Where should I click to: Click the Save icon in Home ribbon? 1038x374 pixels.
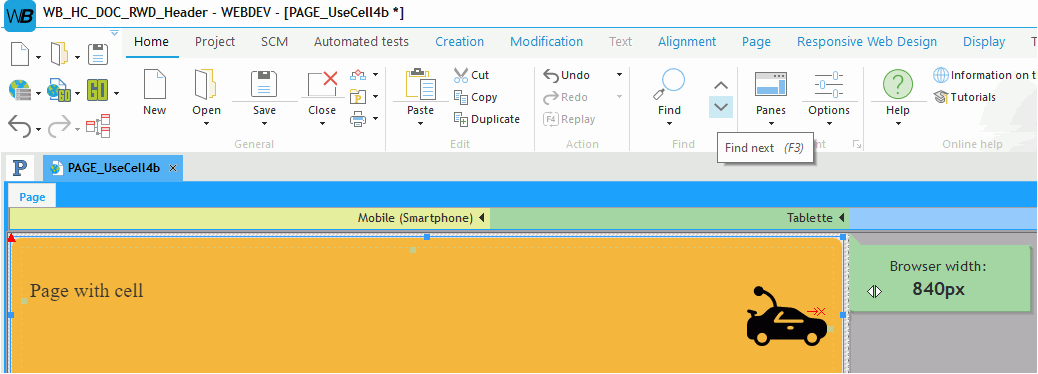(264, 84)
